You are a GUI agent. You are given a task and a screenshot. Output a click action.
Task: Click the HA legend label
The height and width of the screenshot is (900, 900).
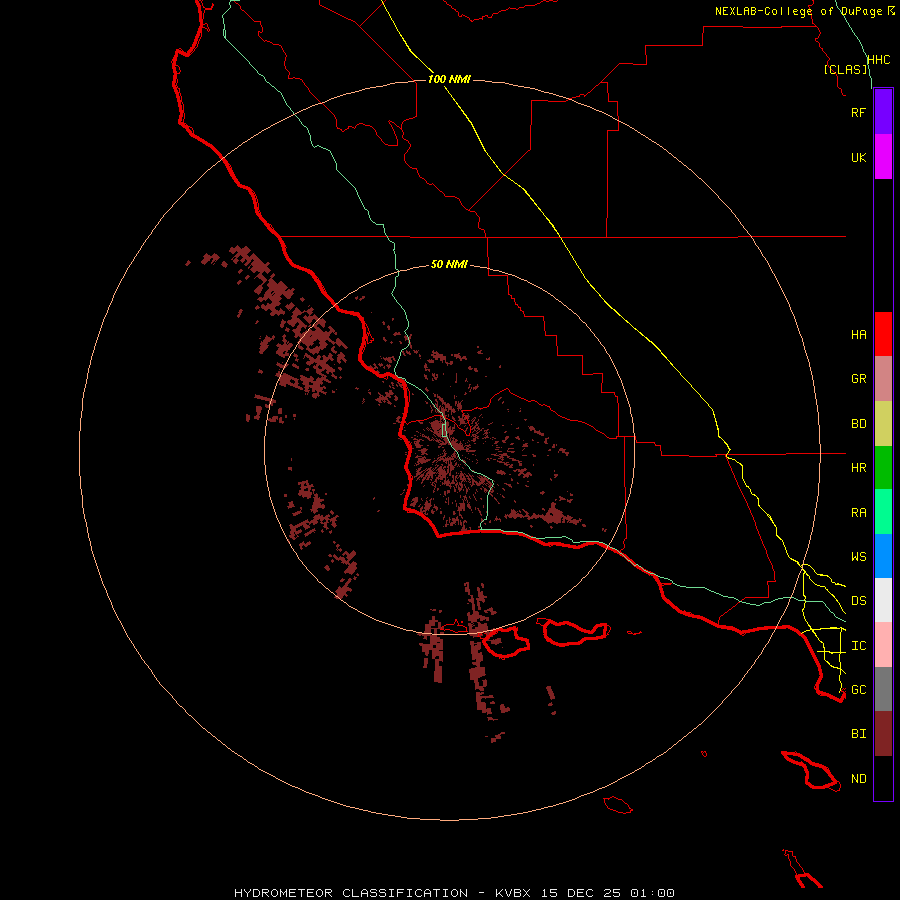pyautogui.click(x=859, y=335)
